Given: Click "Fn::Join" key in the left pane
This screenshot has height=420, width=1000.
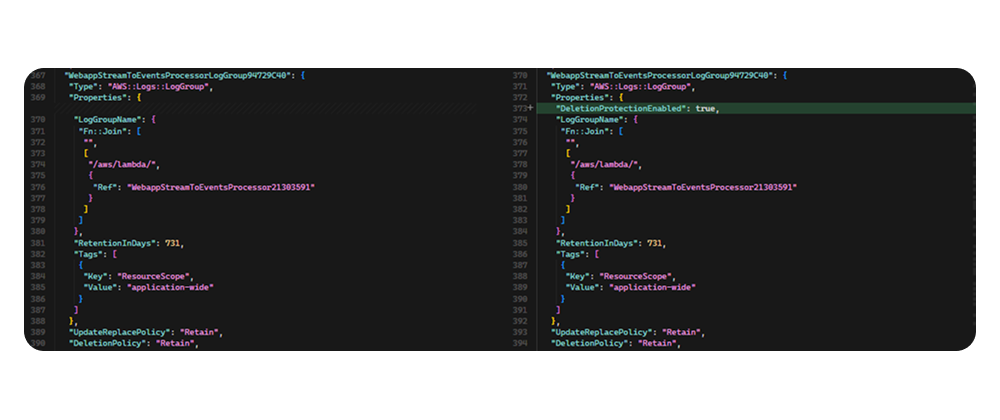Looking at the screenshot, I should click(103, 131).
